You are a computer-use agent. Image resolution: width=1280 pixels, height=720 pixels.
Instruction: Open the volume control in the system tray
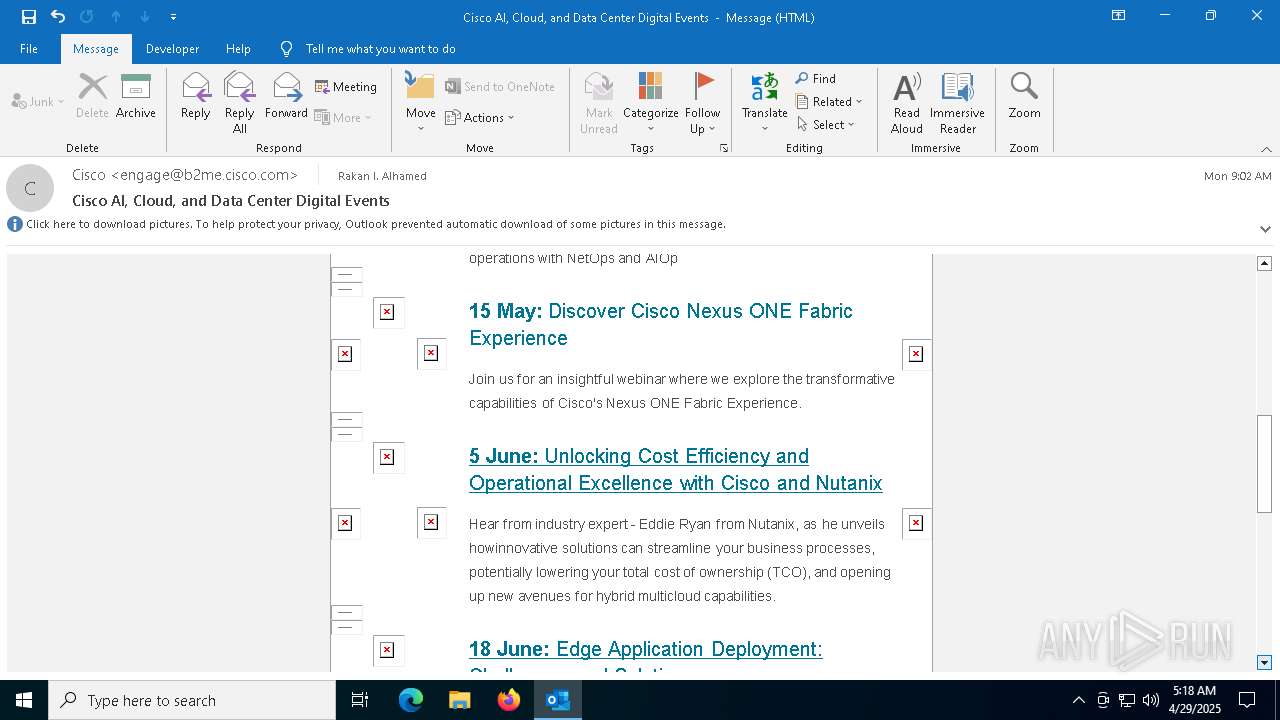coord(1151,700)
